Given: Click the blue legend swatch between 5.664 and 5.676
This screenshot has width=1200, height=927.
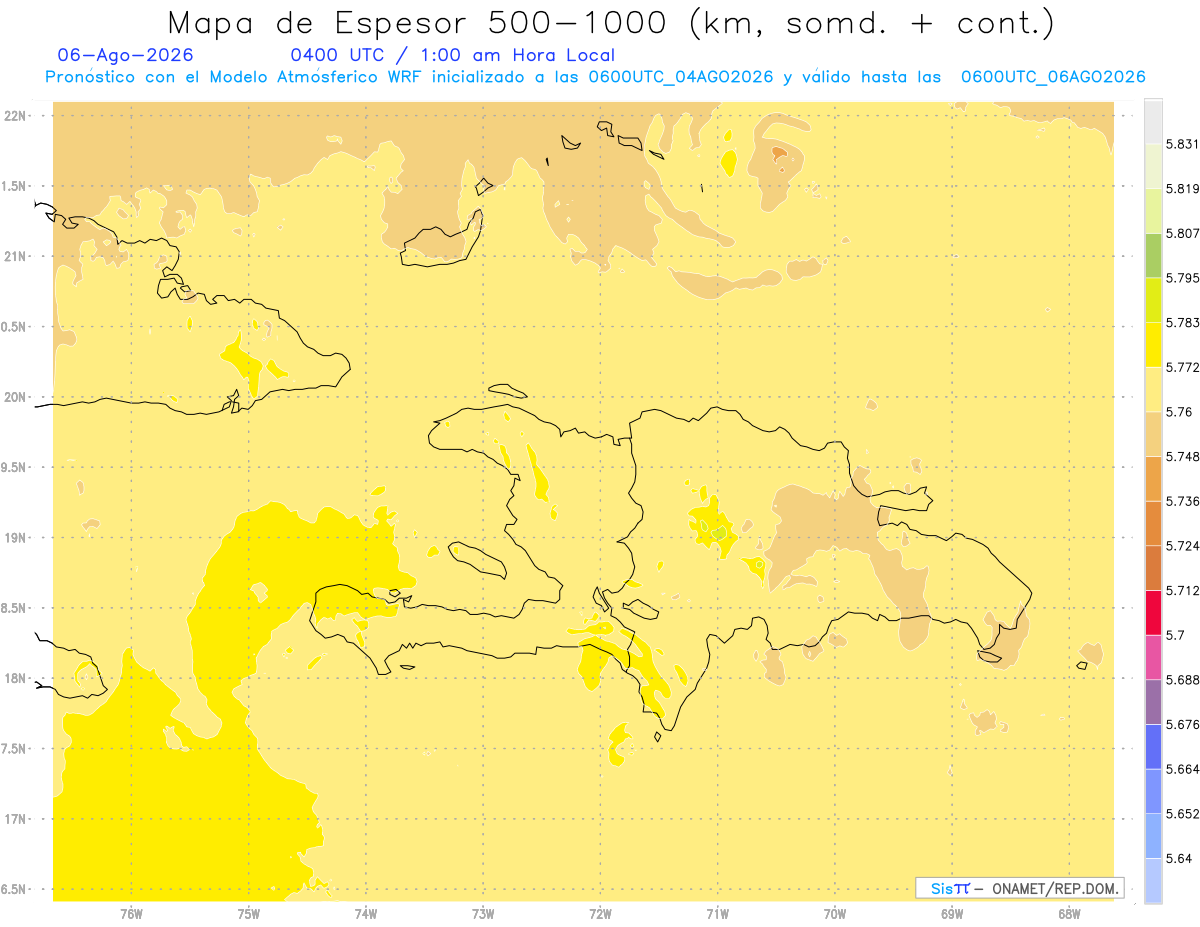Looking at the screenshot, I should point(1153,746).
